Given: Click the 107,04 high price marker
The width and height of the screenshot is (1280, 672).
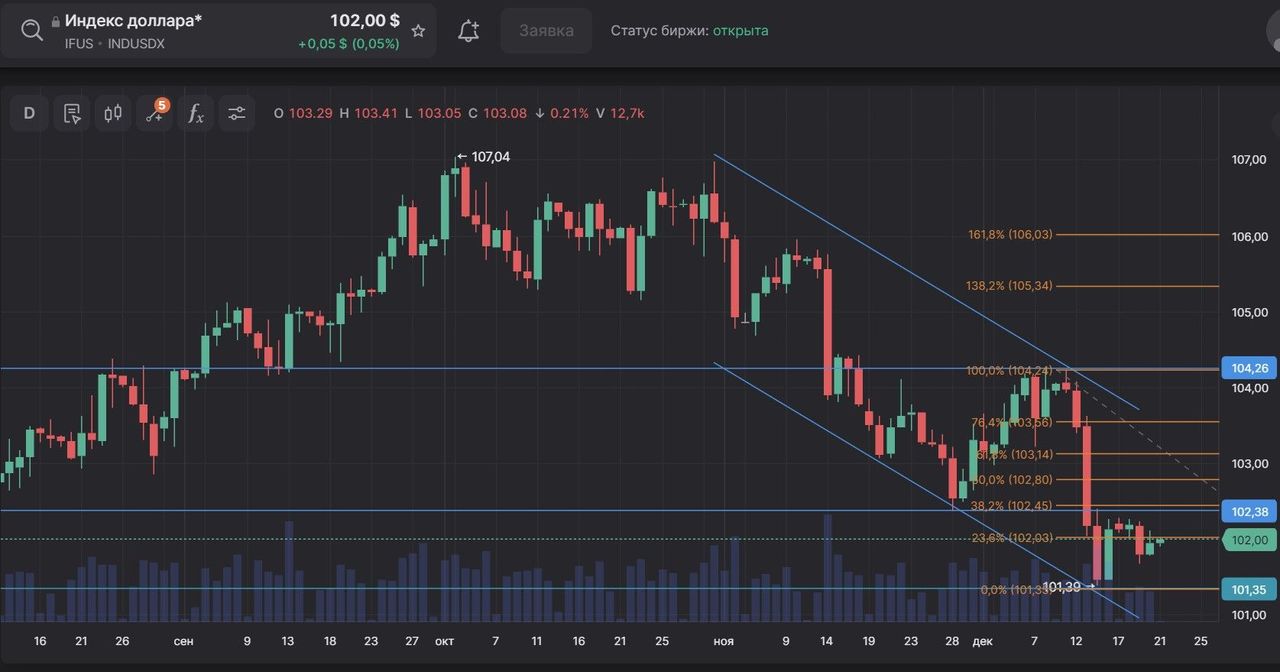Looking at the screenshot, I should [x=490, y=157].
